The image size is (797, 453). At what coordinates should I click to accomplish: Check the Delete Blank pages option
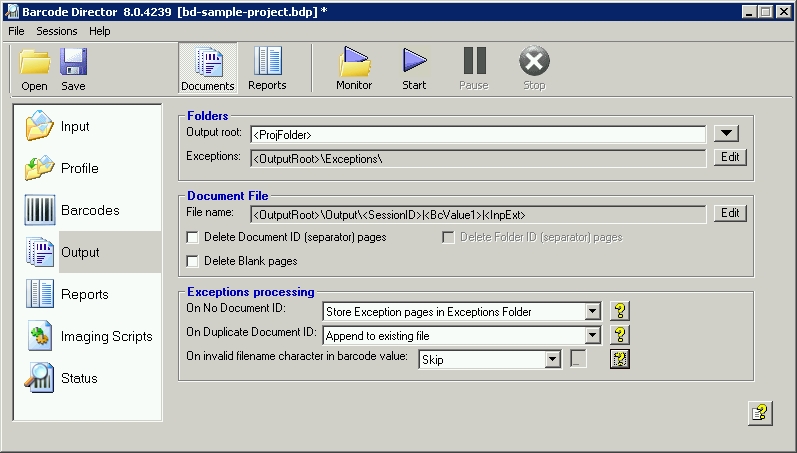pos(193,262)
